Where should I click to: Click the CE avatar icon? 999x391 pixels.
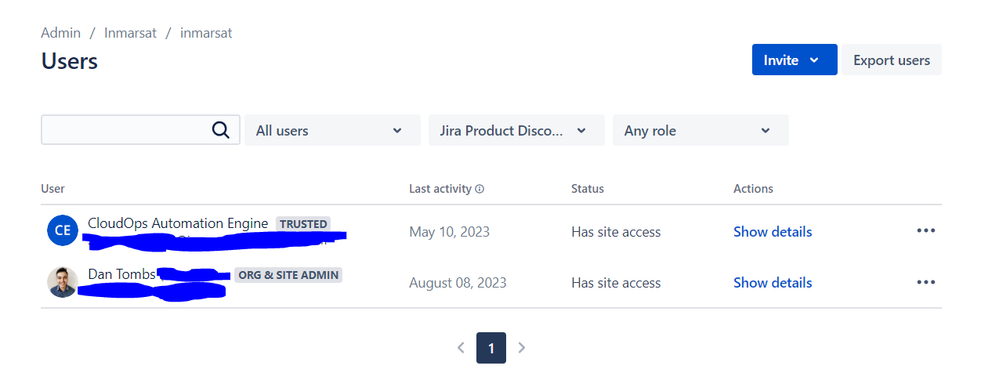62,231
